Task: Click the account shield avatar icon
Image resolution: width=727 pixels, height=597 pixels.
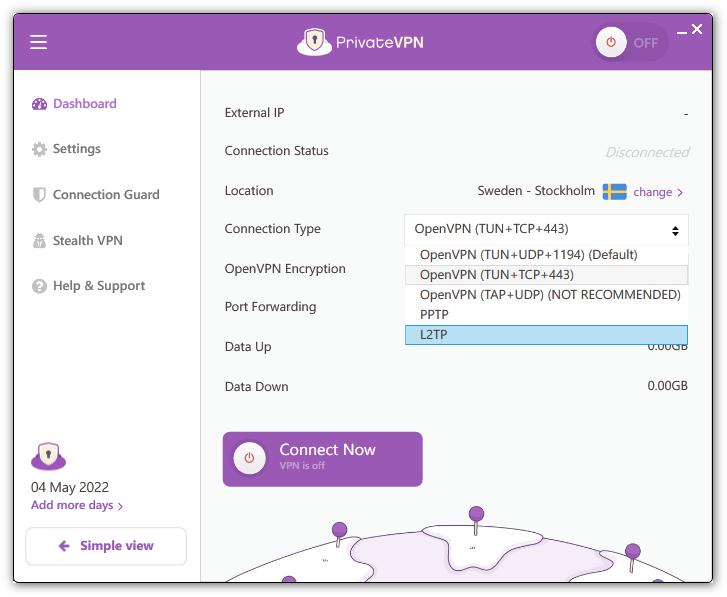Action: coord(49,456)
